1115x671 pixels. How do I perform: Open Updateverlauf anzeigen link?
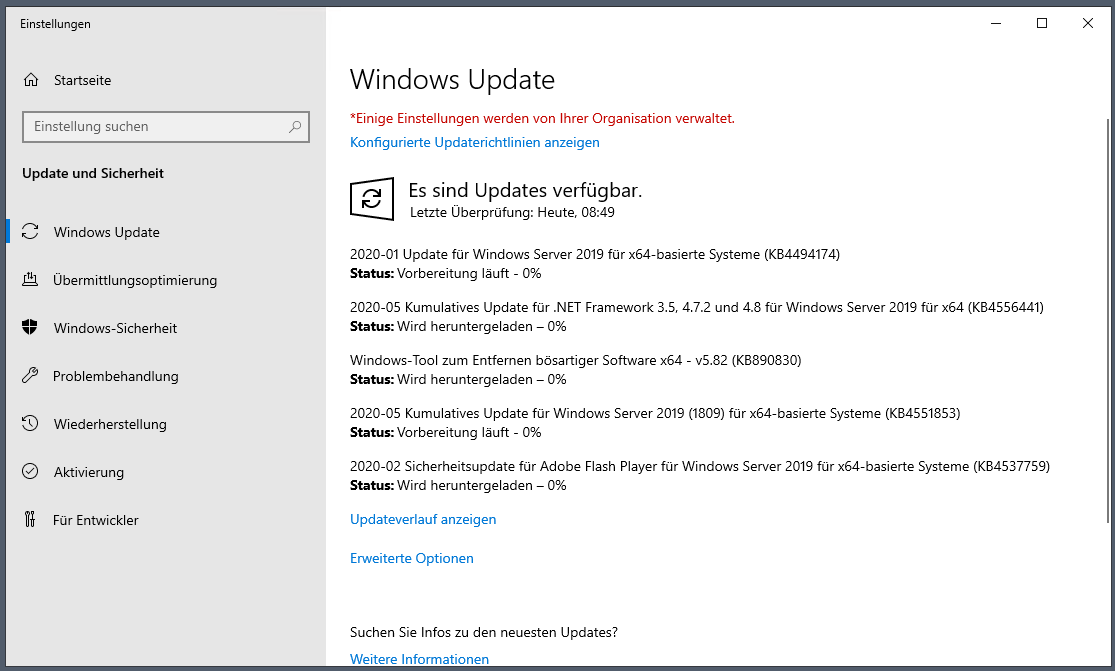pyautogui.click(x=423, y=519)
